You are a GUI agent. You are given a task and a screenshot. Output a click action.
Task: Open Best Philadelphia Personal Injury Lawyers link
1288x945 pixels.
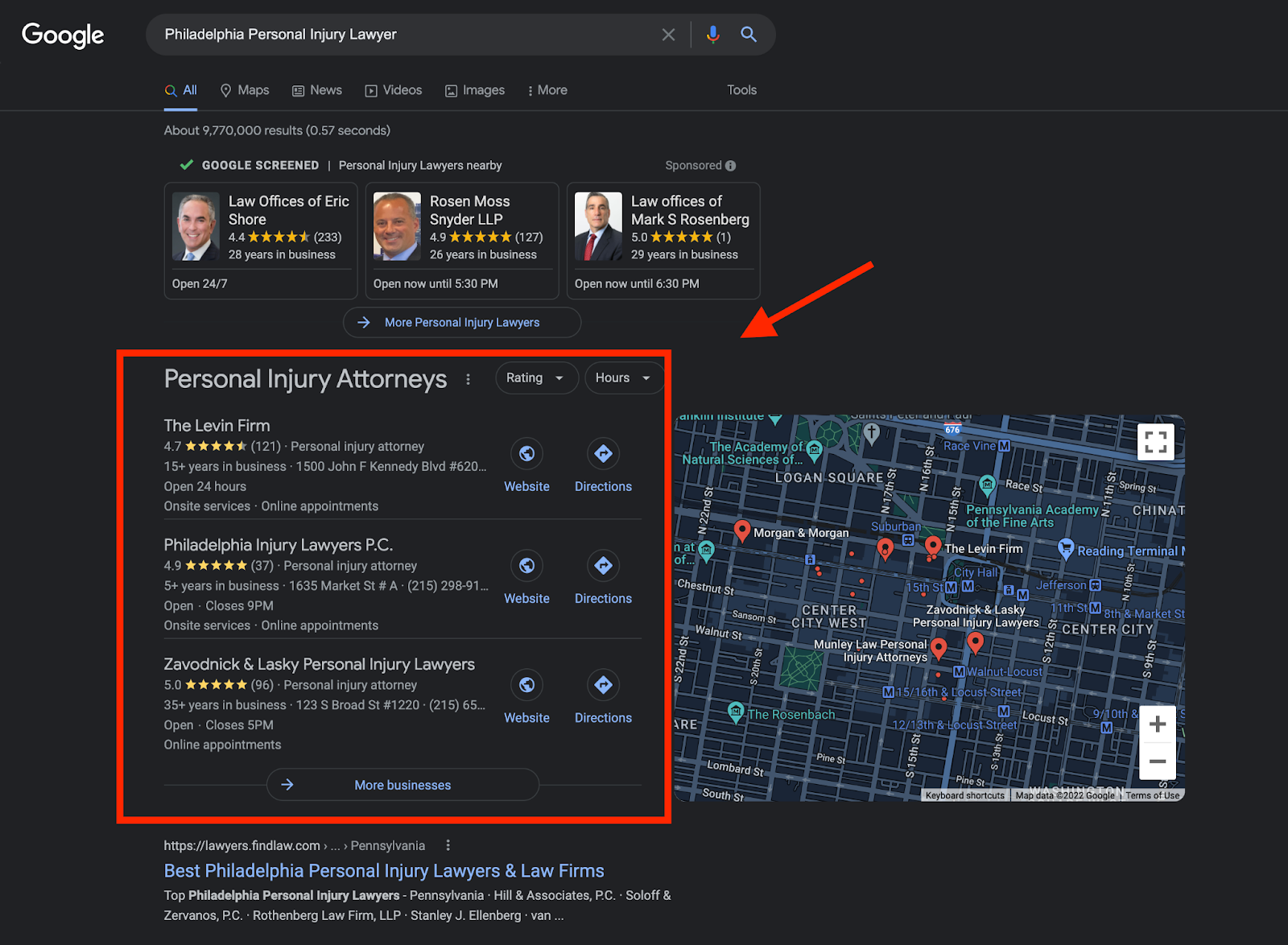pyautogui.click(x=384, y=871)
